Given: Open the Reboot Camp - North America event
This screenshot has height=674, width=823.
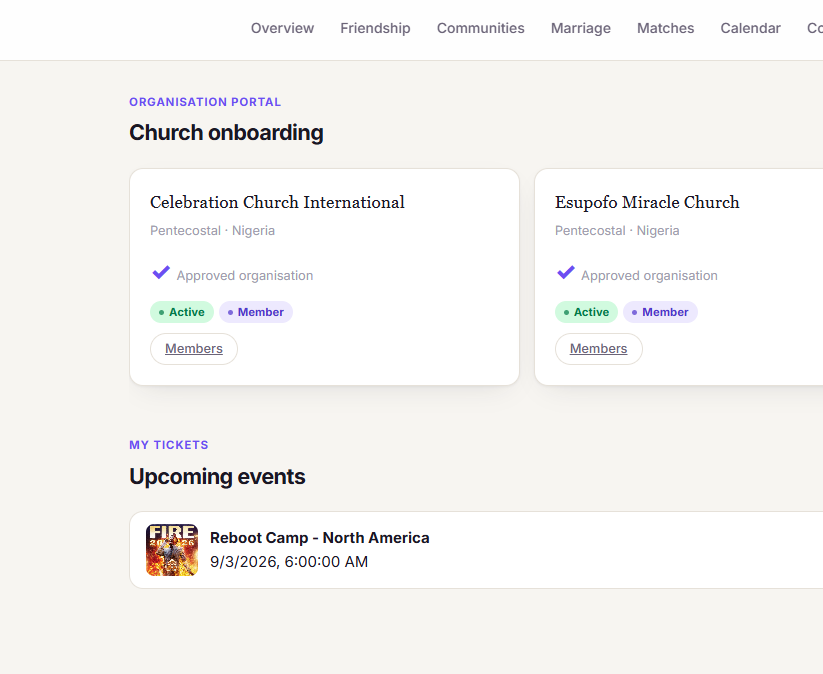Looking at the screenshot, I should click(320, 538).
